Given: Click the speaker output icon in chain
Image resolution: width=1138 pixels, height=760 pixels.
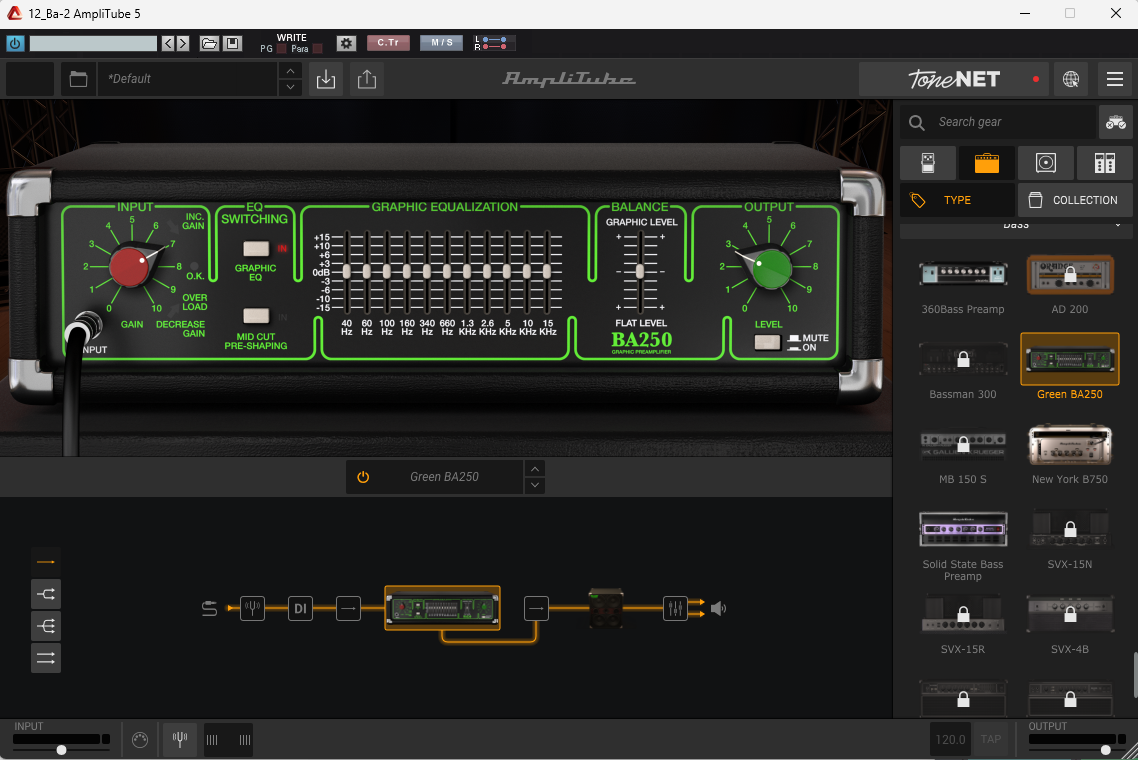Looking at the screenshot, I should click(718, 608).
